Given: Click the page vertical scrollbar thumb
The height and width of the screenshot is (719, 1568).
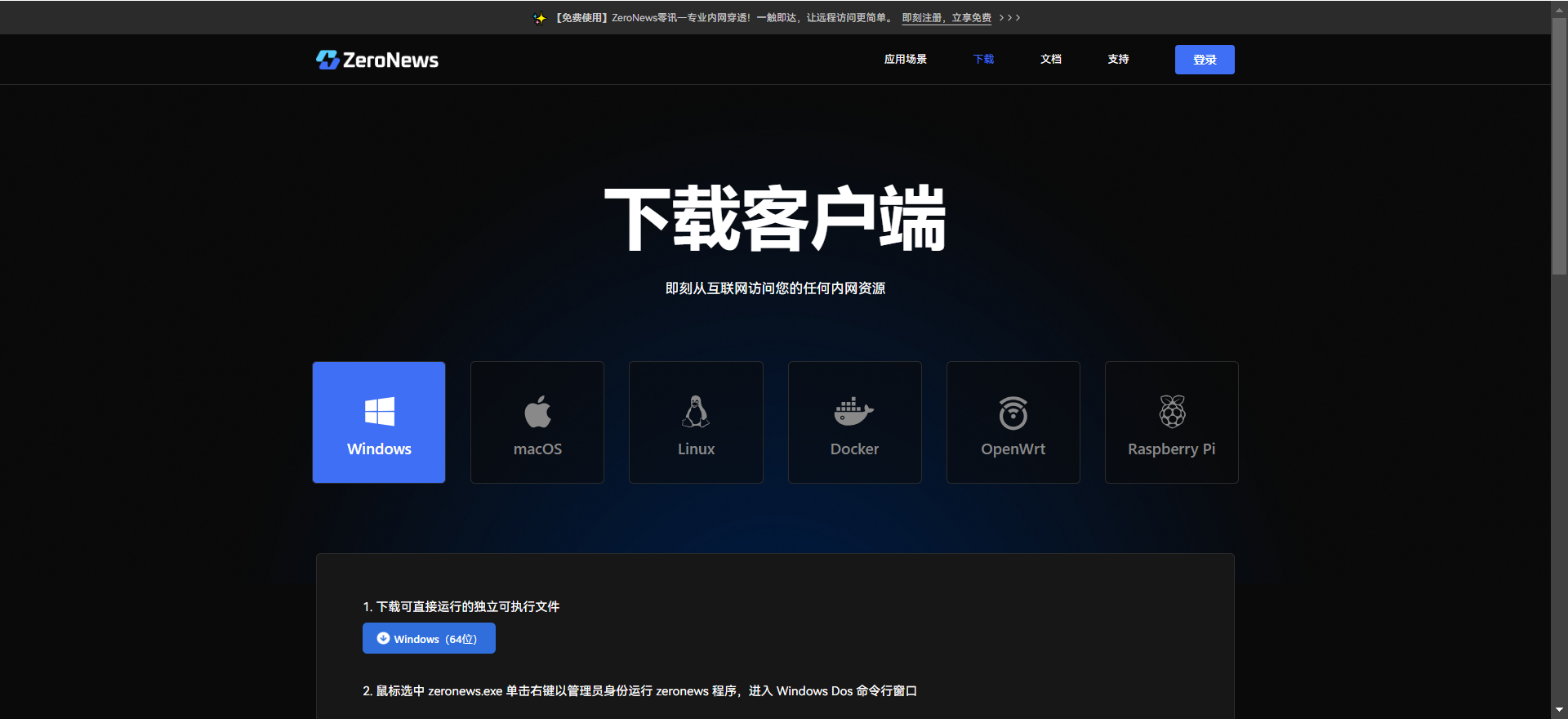Looking at the screenshot, I should (x=1559, y=147).
